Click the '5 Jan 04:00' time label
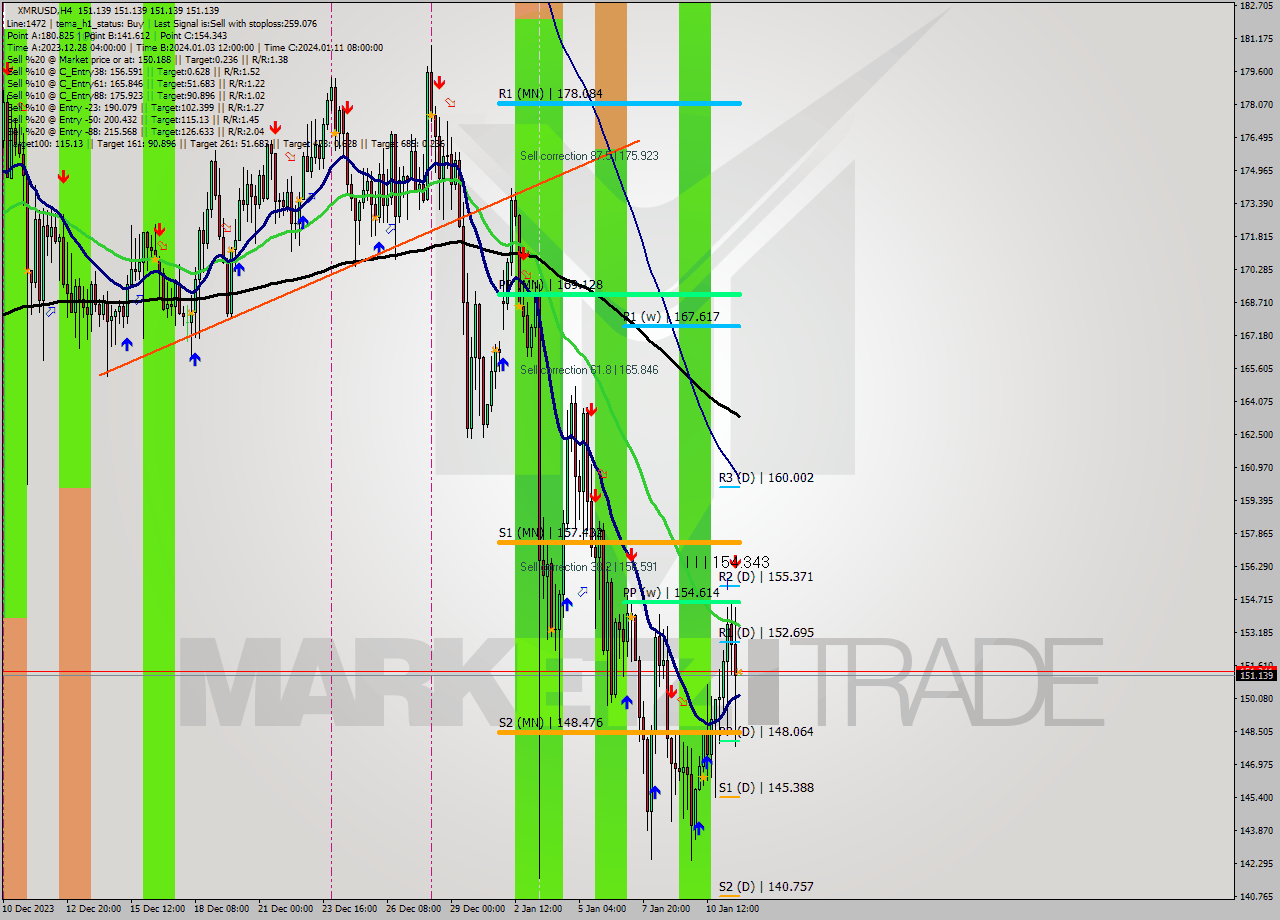This screenshot has width=1280, height=920. 602,909
